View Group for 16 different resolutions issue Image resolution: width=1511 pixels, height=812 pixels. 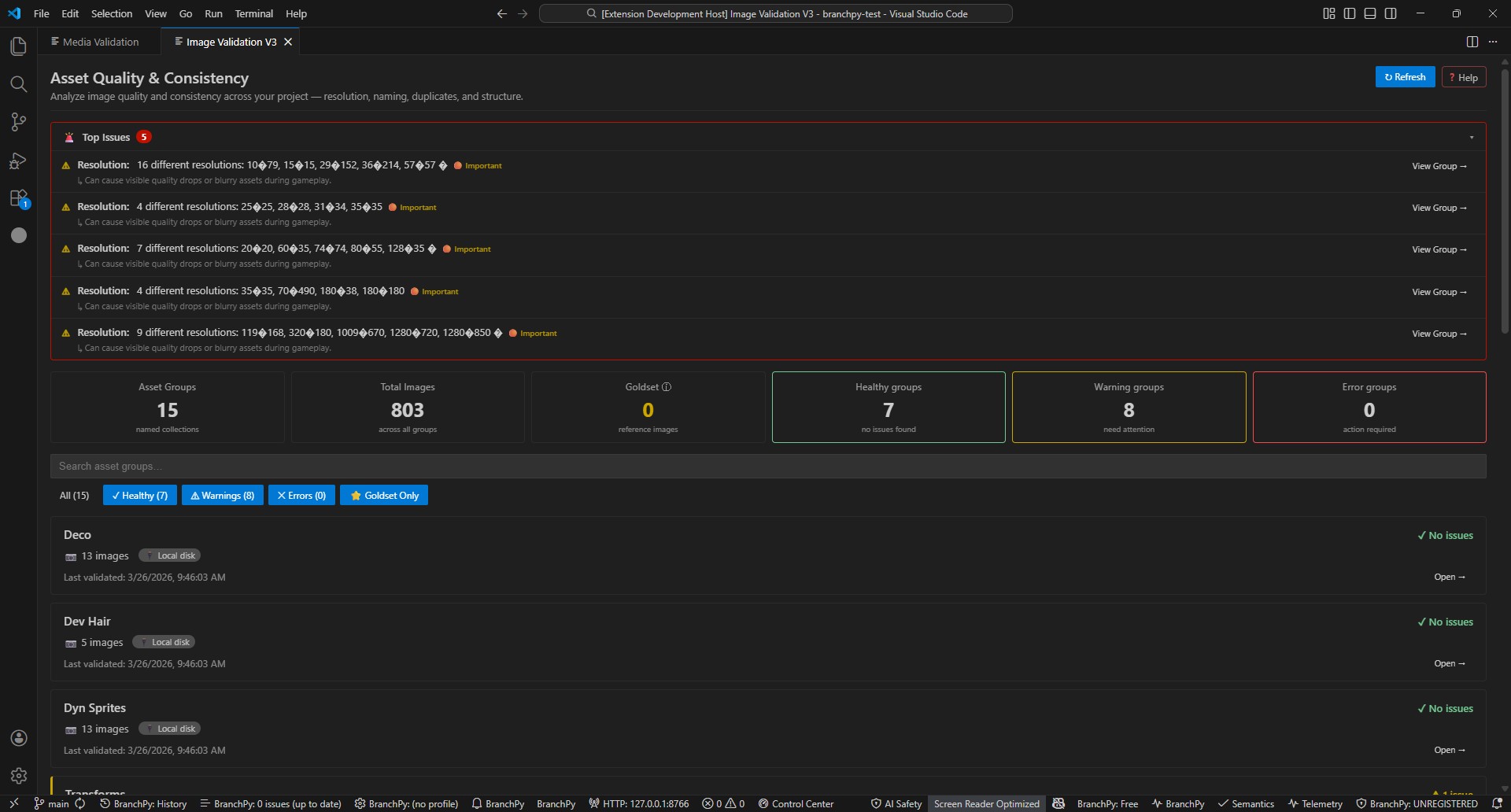[1439, 166]
